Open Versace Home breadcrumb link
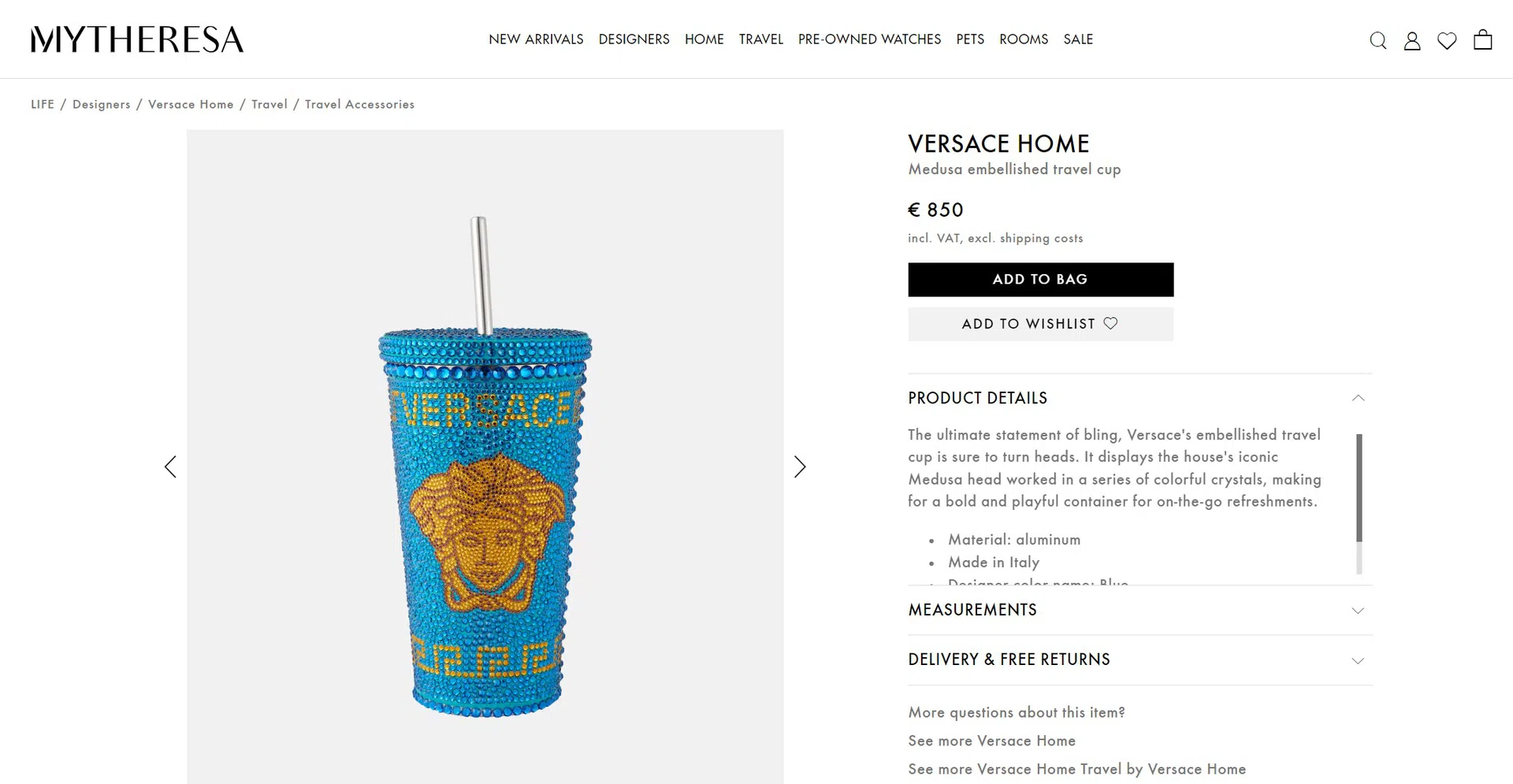Viewport: 1513px width, 784px height. tap(191, 104)
